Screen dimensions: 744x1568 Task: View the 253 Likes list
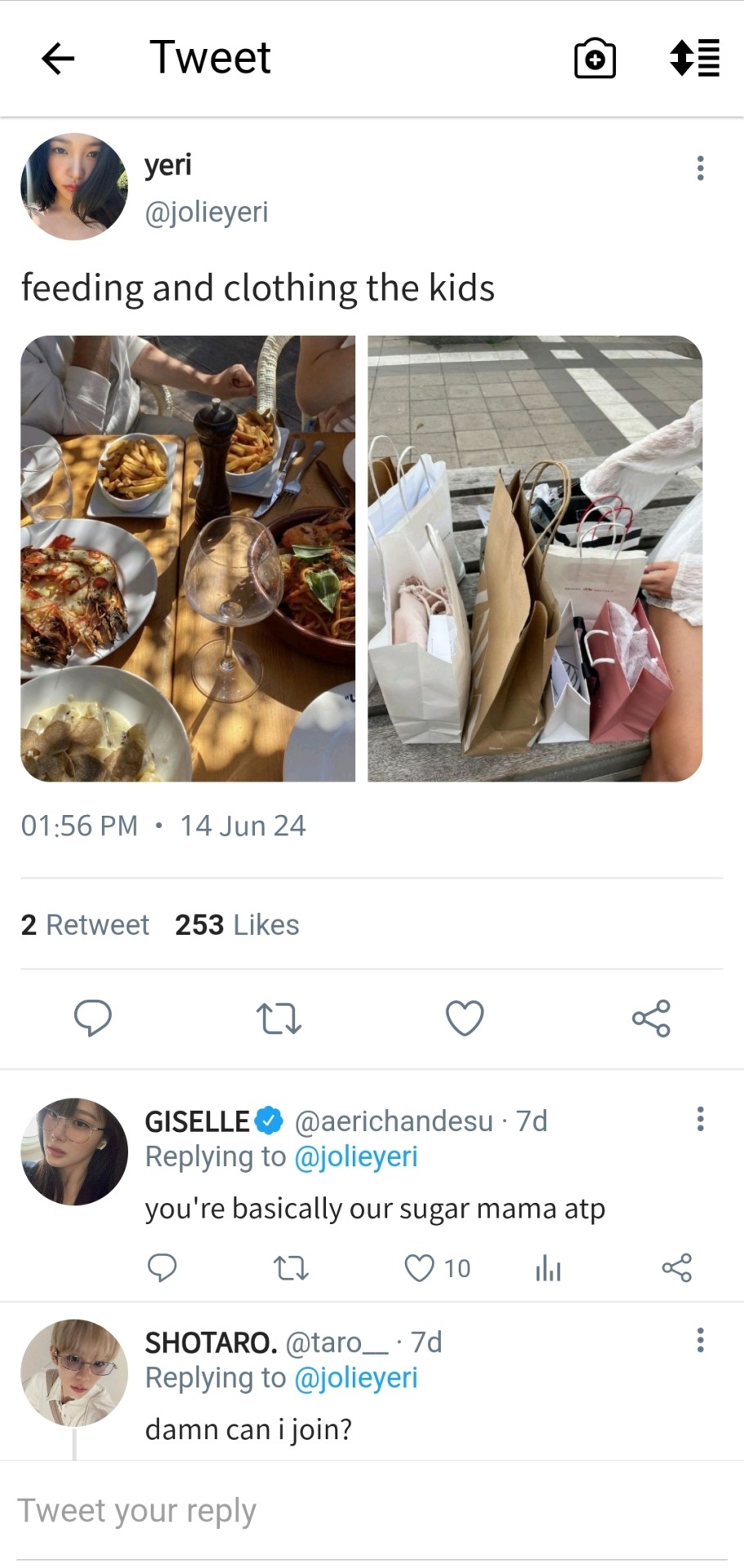pos(237,924)
